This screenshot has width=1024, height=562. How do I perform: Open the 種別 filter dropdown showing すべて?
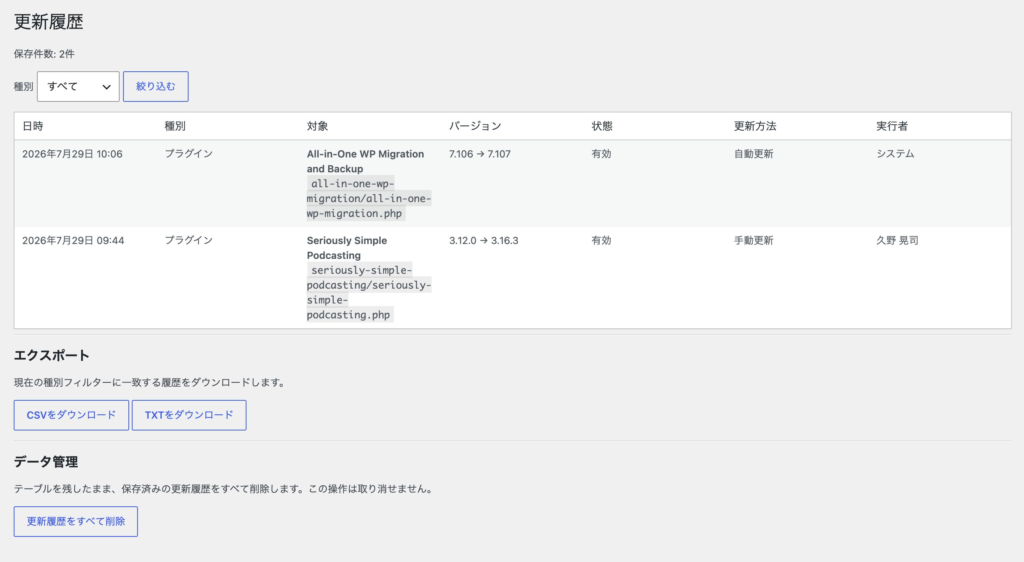(78, 86)
